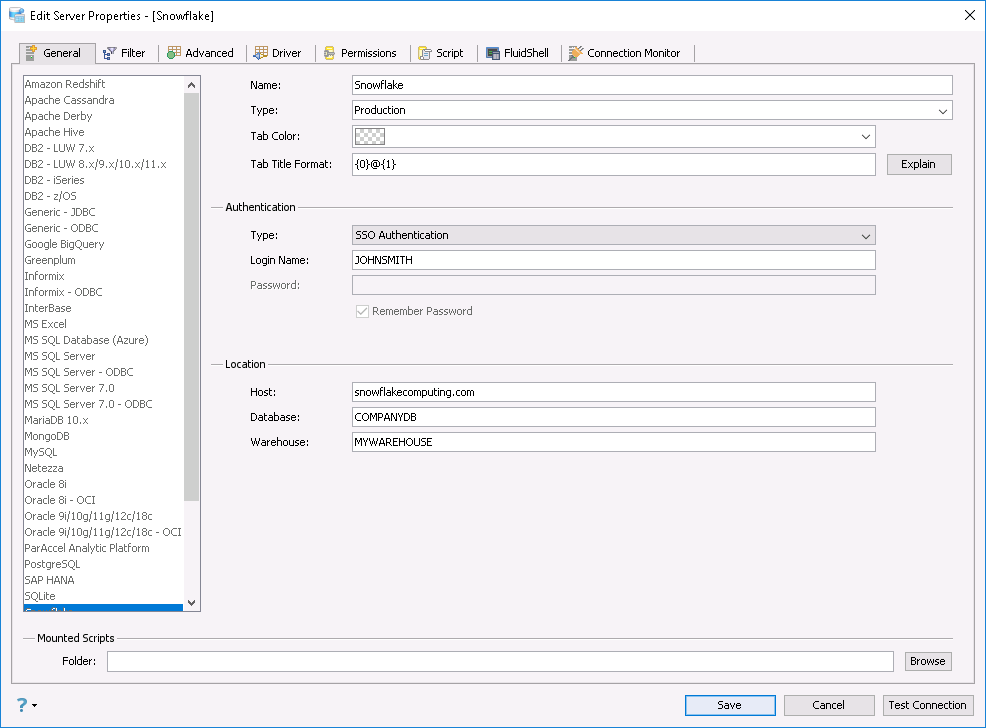Click the Driver tab icon

[260, 53]
